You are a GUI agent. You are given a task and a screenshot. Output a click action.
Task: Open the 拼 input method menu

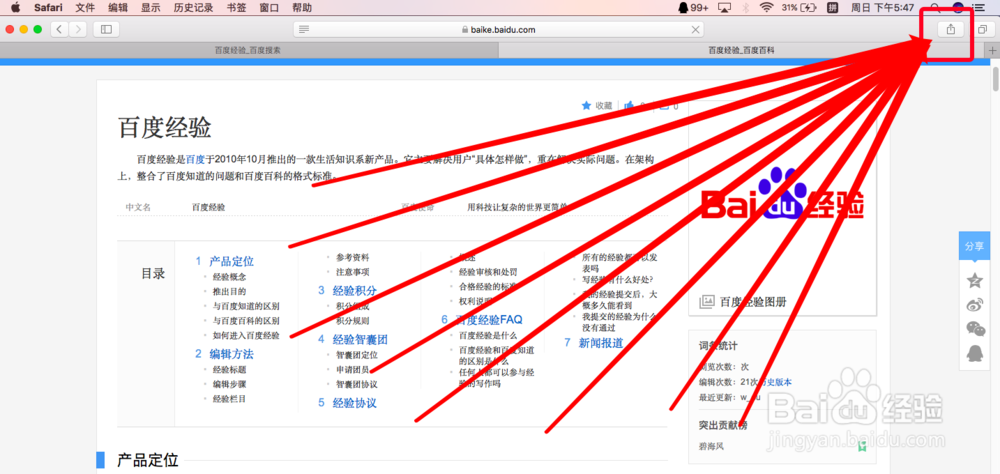pos(832,8)
